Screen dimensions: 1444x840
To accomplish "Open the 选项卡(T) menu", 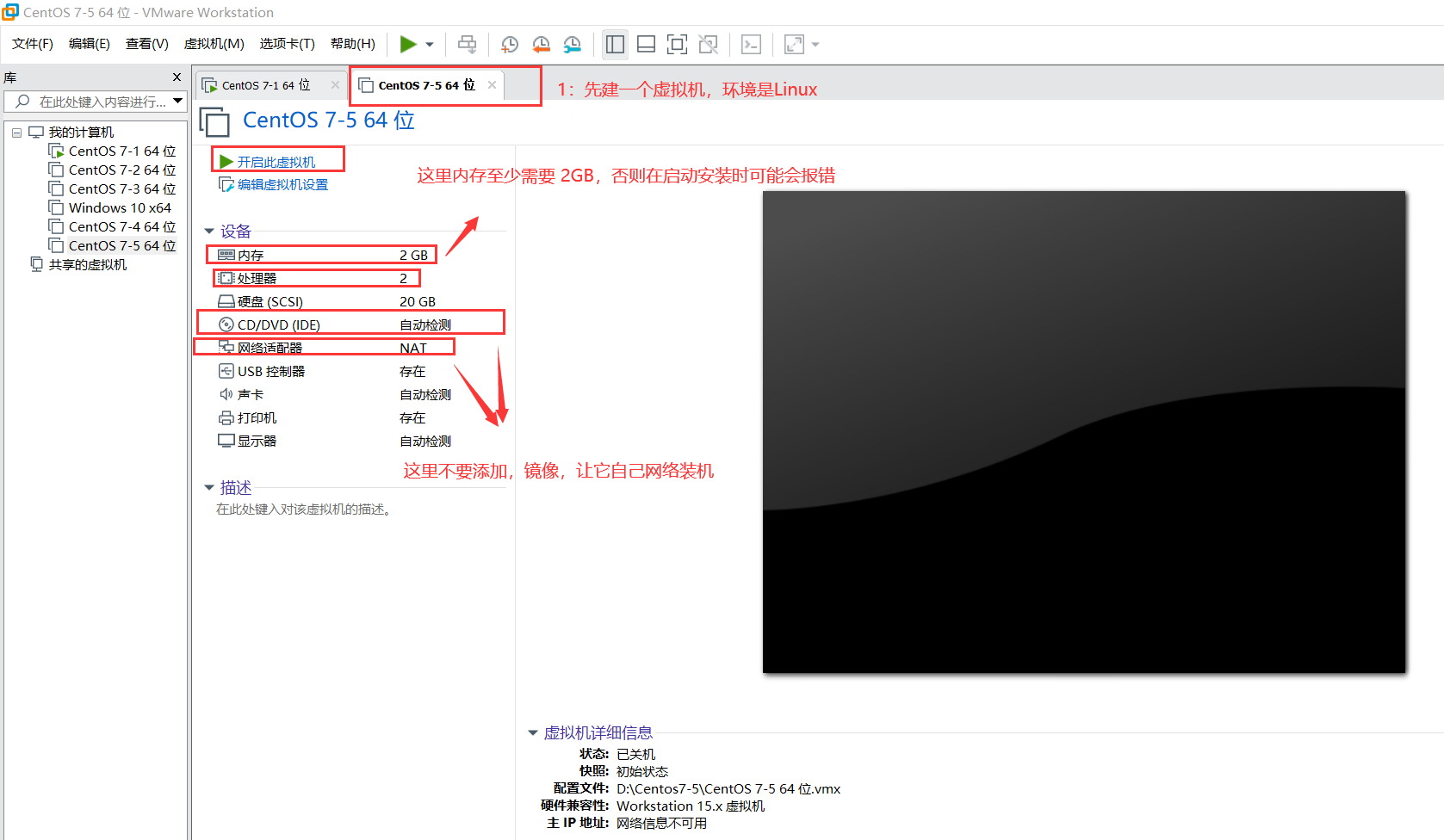I will point(288,44).
